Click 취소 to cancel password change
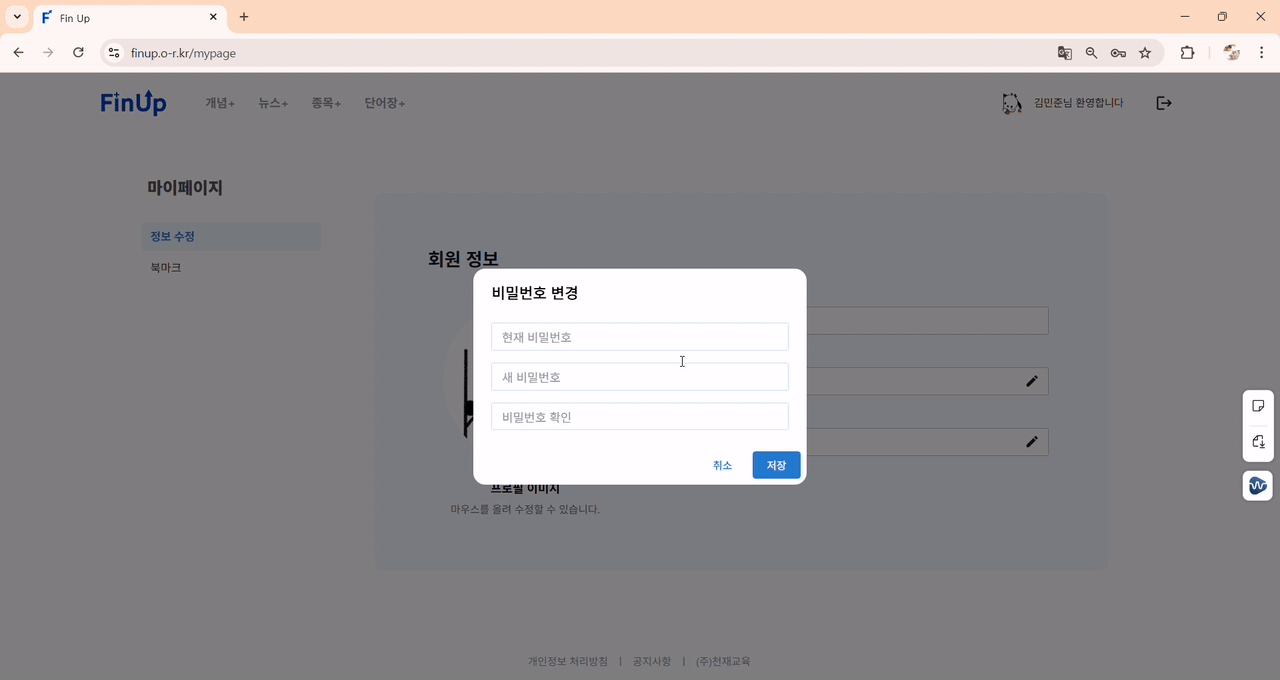The image size is (1280, 680). [x=723, y=464]
